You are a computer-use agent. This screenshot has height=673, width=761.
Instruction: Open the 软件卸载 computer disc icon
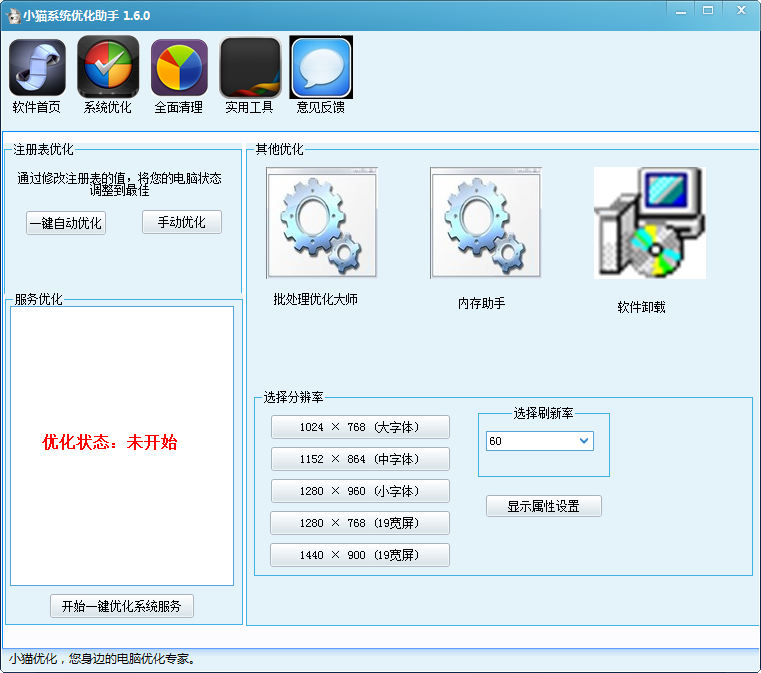[x=649, y=223]
